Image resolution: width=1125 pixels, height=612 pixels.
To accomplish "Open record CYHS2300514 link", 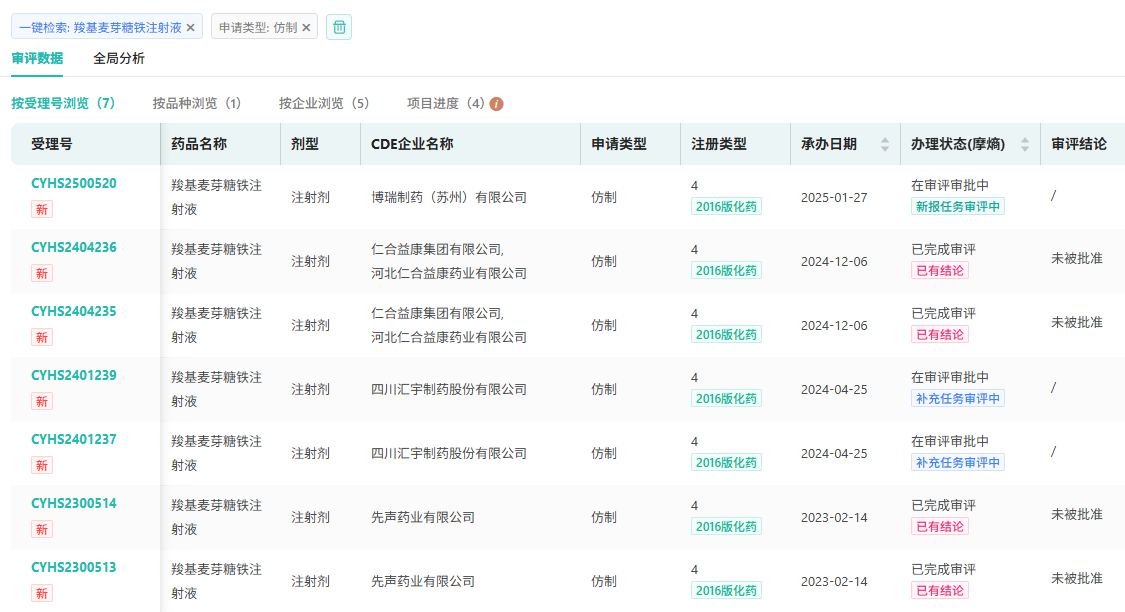I will [x=74, y=503].
